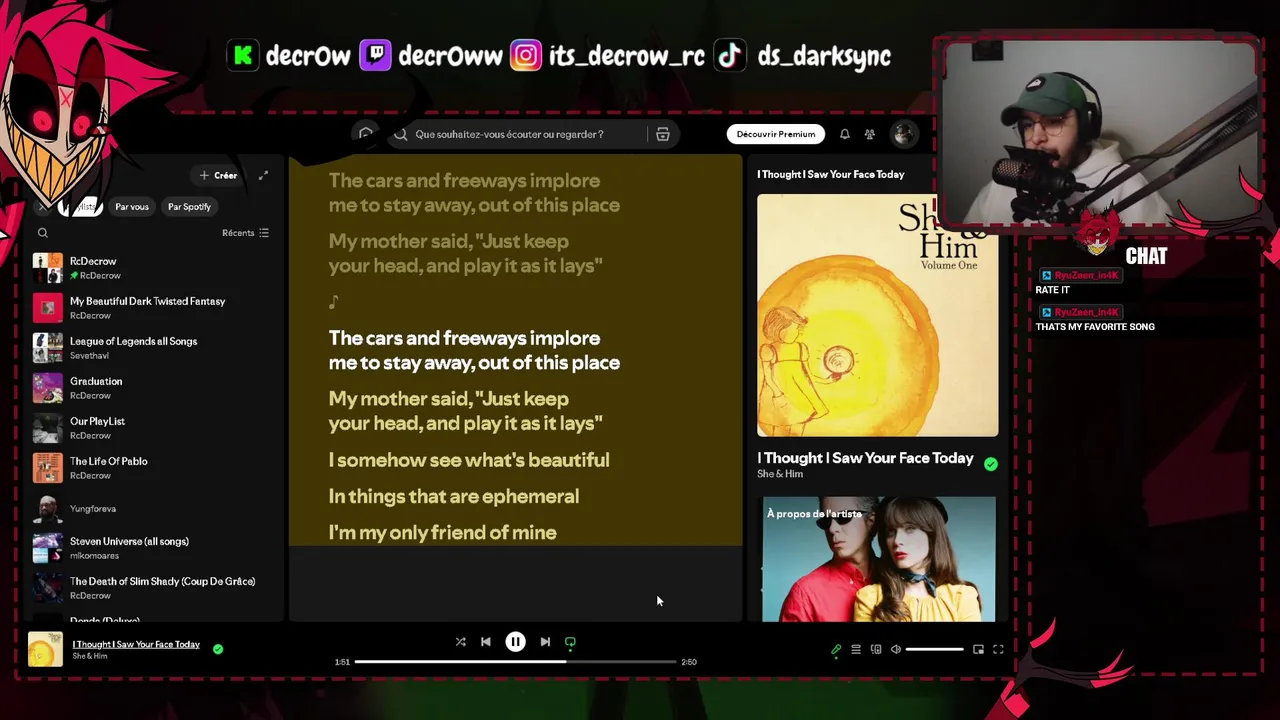Toggle the green repeat button
Image resolution: width=1280 pixels, height=720 pixels.
pyautogui.click(x=570, y=642)
